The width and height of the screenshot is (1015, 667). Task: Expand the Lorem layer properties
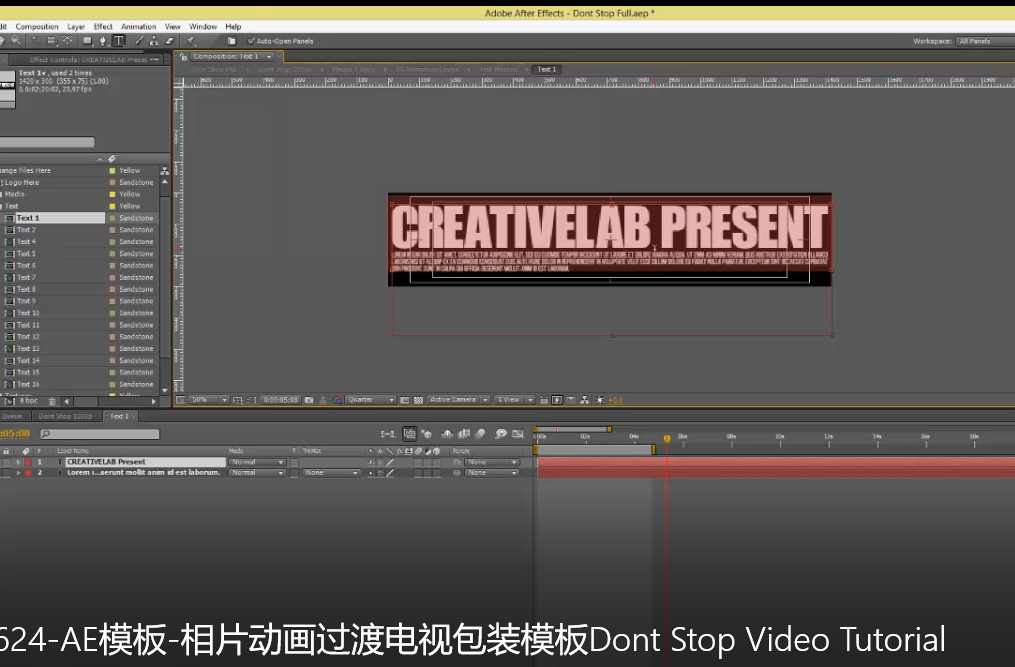[x=18, y=473]
